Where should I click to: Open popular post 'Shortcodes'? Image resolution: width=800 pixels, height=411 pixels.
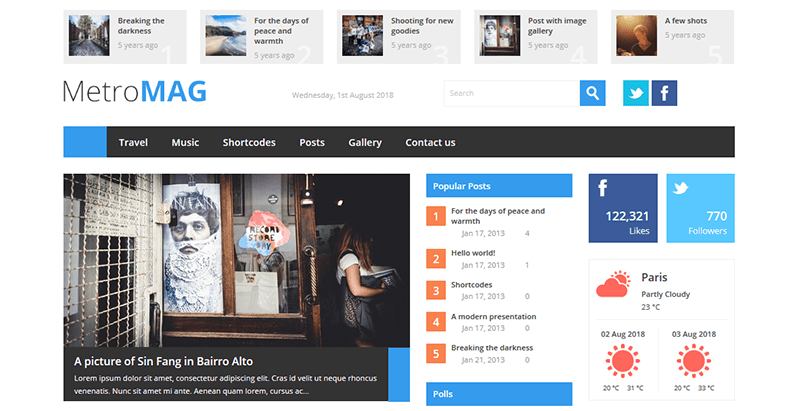[471, 285]
